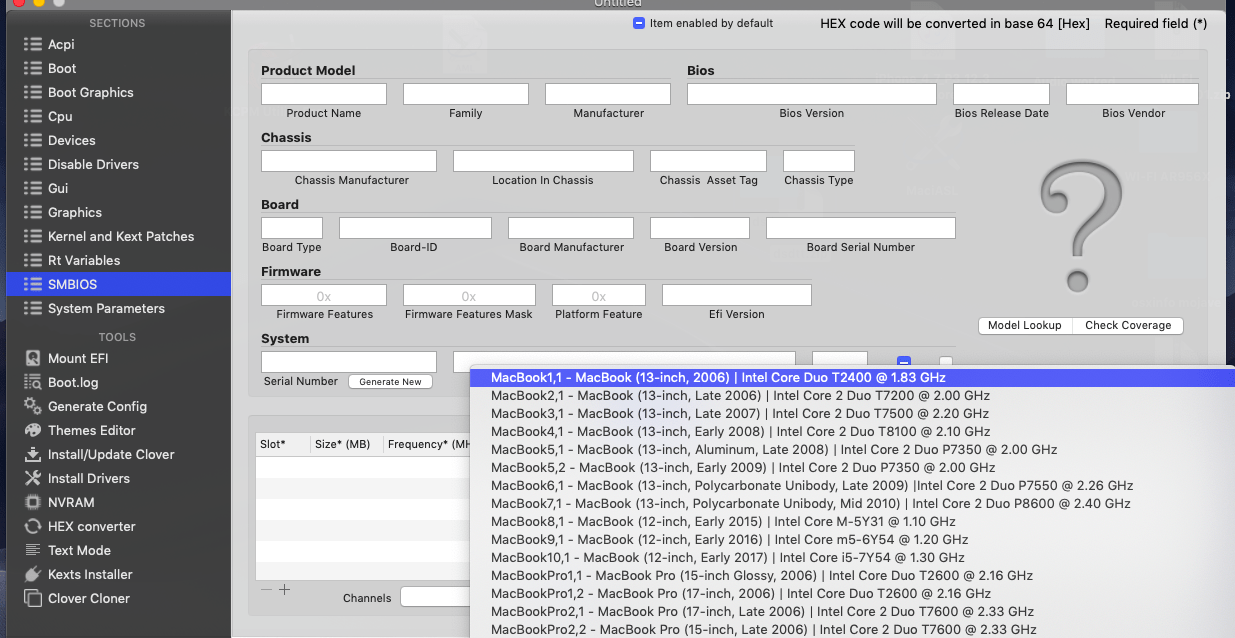The height and width of the screenshot is (638, 1235).
Task: Click the Slot* column header
Action: (282, 444)
